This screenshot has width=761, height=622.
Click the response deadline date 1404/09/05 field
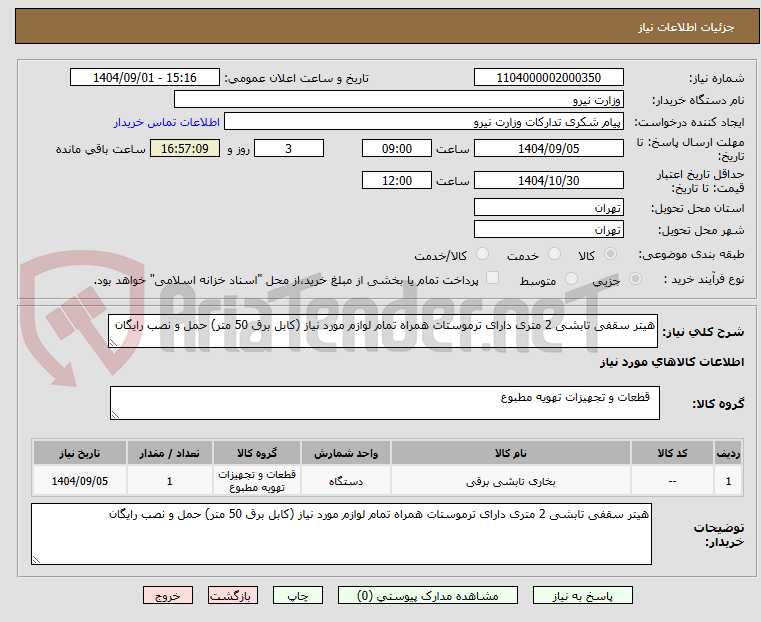pyautogui.click(x=548, y=148)
